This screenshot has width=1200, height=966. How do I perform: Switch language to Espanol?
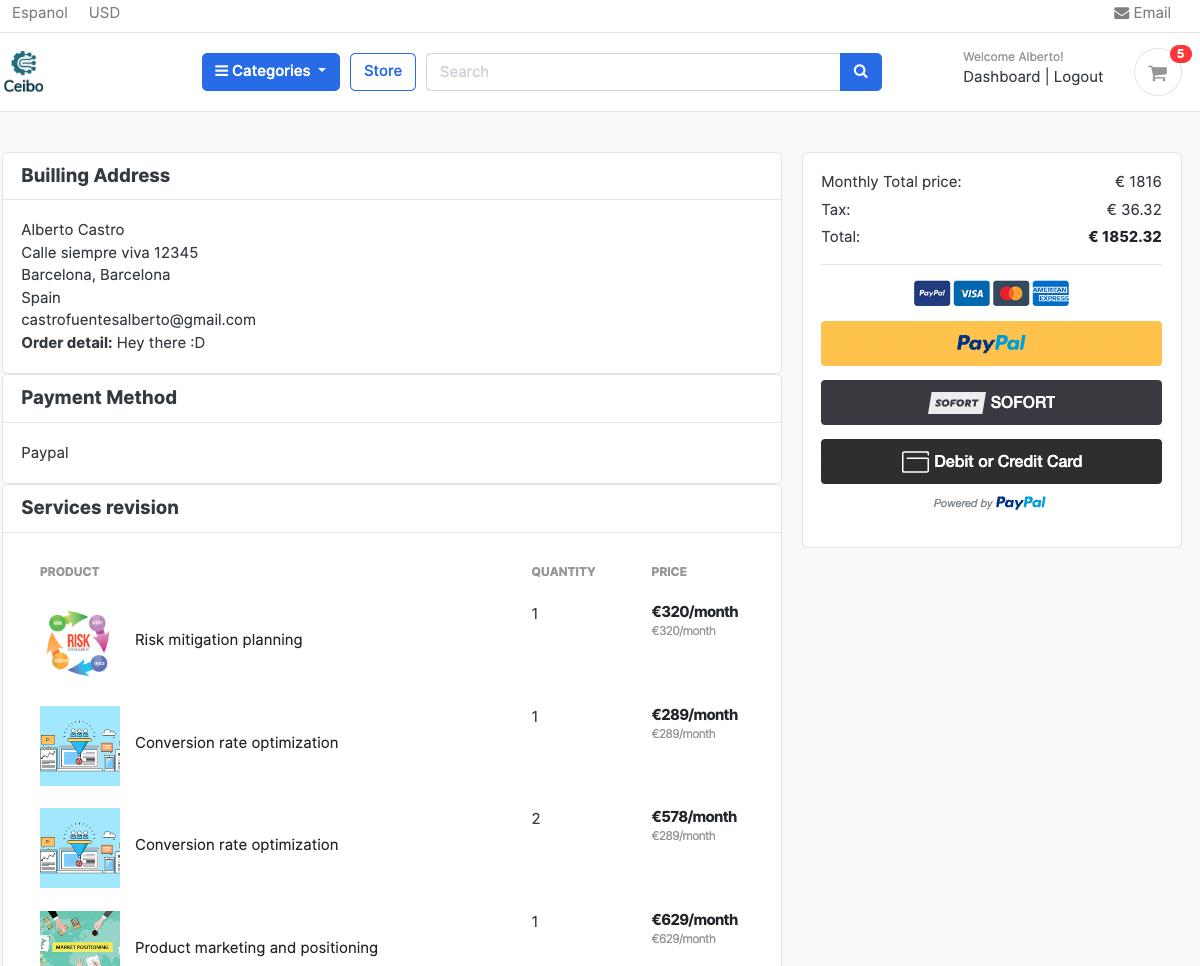click(x=40, y=13)
